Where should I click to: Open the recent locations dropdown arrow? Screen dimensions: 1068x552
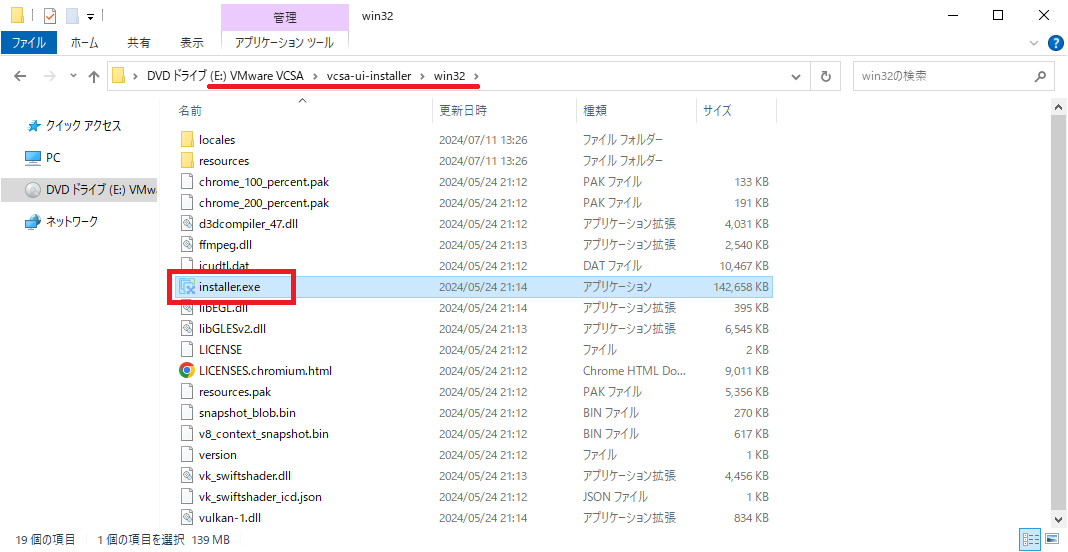click(74, 76)
